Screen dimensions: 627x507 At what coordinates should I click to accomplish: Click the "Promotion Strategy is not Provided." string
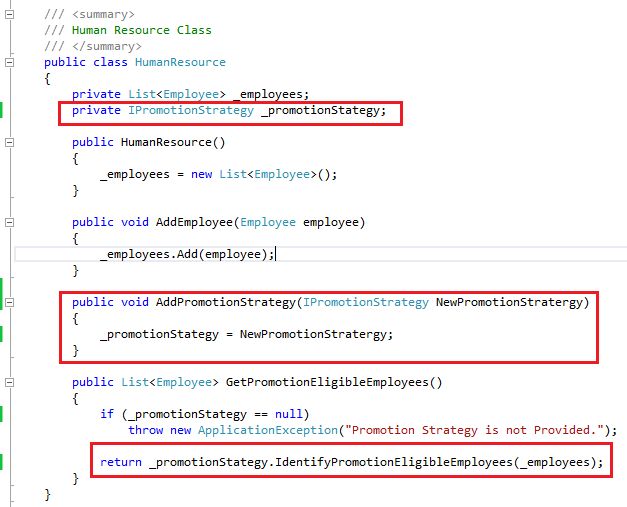[474, 430]
